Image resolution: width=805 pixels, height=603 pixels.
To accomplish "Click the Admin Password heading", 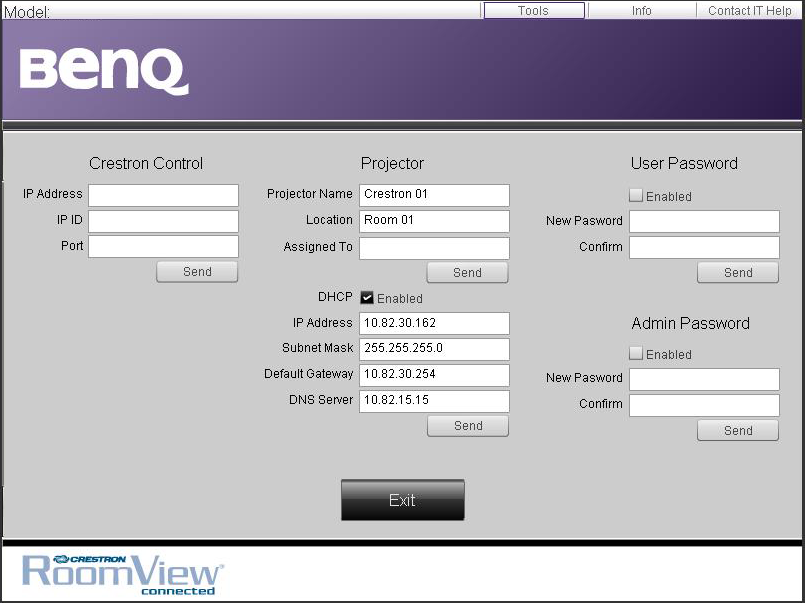I will tap(691, 323).
